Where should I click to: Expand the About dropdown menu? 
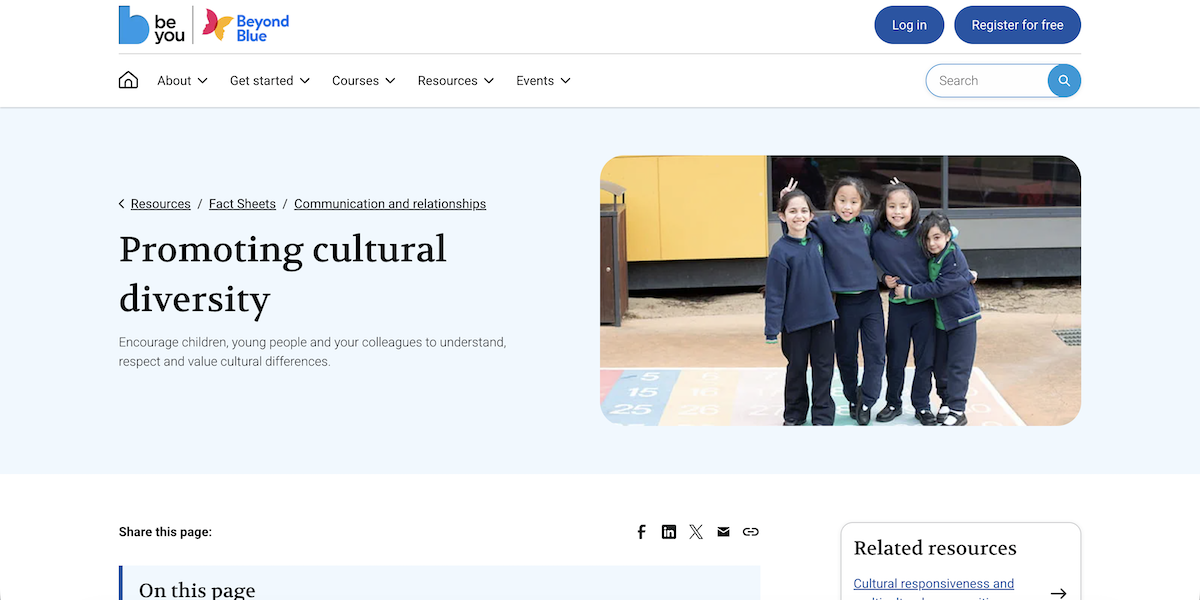[x=182, y=81]
